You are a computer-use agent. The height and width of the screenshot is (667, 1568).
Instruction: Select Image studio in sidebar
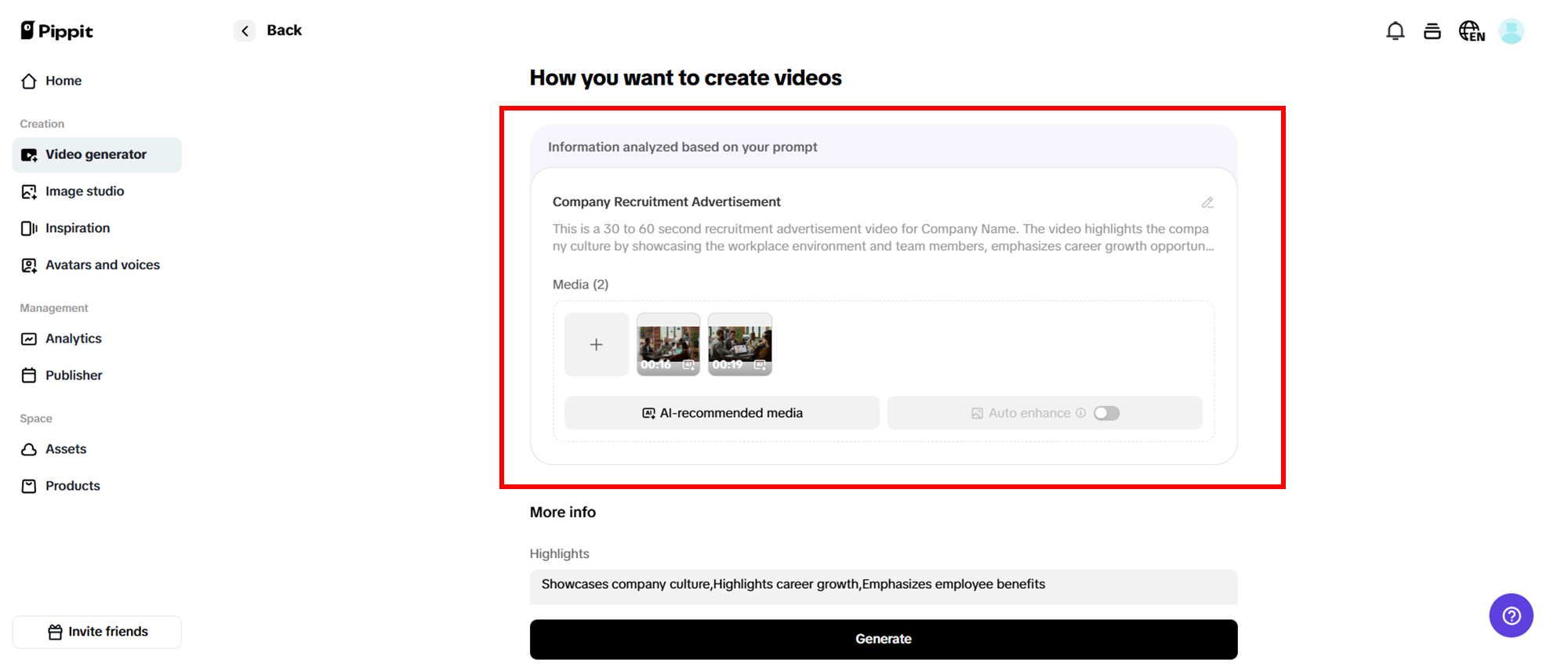[84, 191]
